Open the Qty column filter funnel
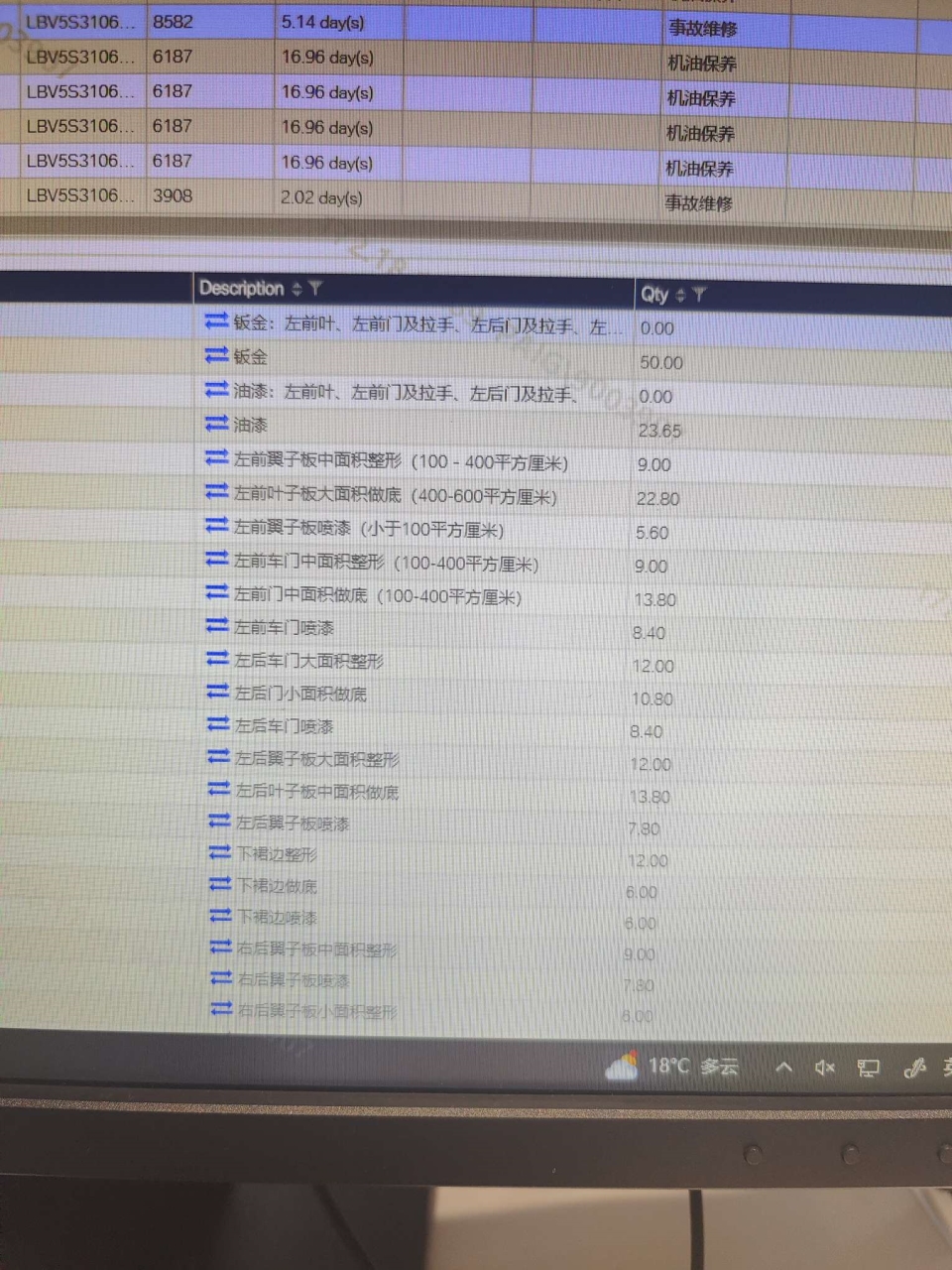This screenshot has height=1270, width=952. pos(699,295)
